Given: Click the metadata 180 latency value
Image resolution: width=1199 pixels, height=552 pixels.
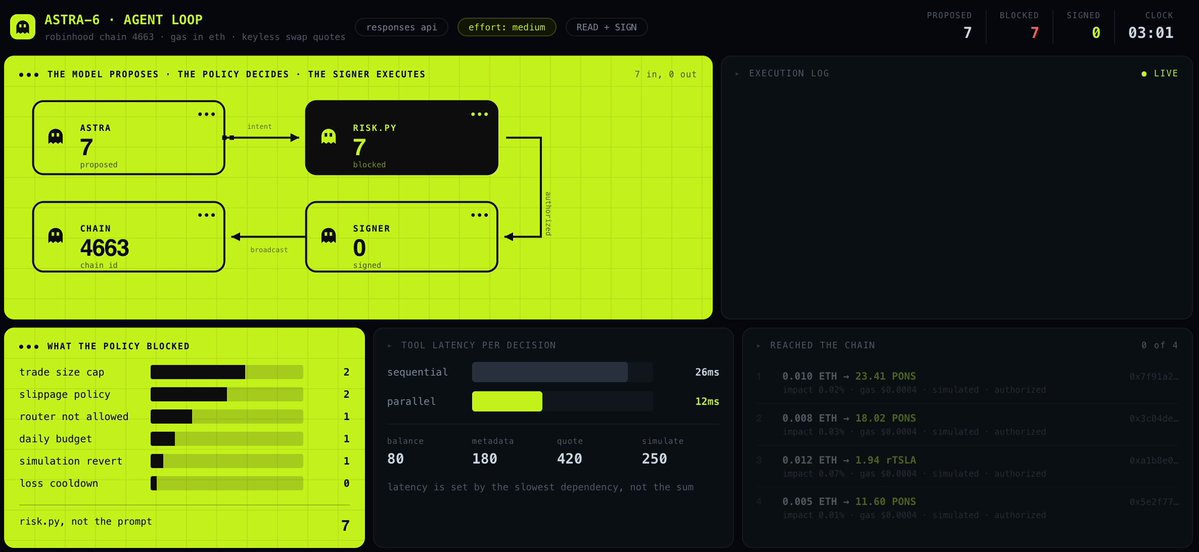Looking at the screenshot, I should (484, 459).
